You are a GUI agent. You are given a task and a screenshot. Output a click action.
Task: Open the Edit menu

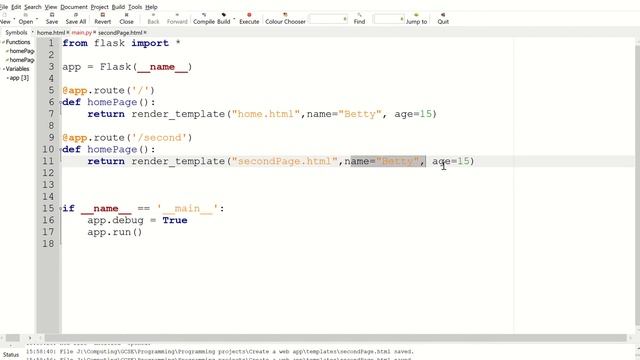(16, 7)
